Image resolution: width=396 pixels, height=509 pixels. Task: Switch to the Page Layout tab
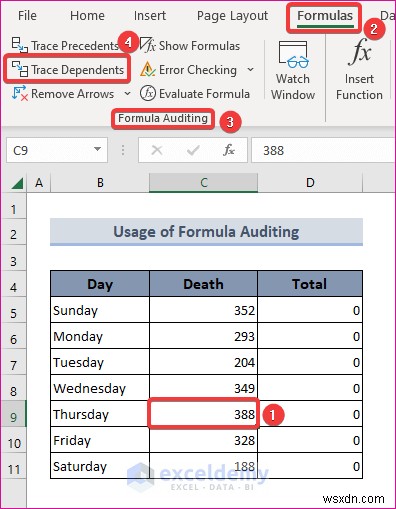click(x=232, y=16)
